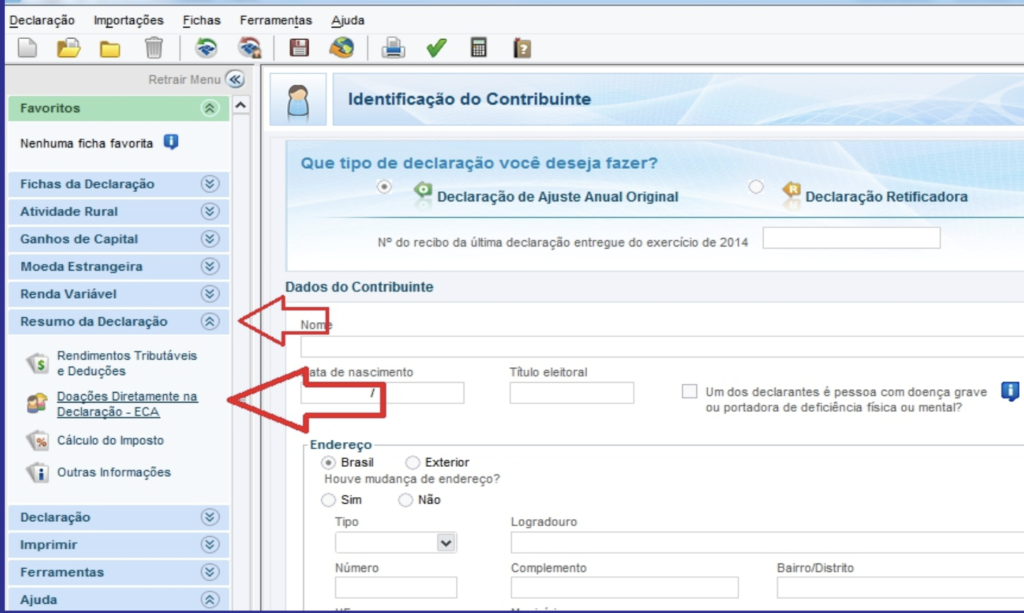Expand the Imprimir sidebar section
Image resolution: width=1024 pixels, height=613 pixels.
pyautogui.click(x=210, y=544)
